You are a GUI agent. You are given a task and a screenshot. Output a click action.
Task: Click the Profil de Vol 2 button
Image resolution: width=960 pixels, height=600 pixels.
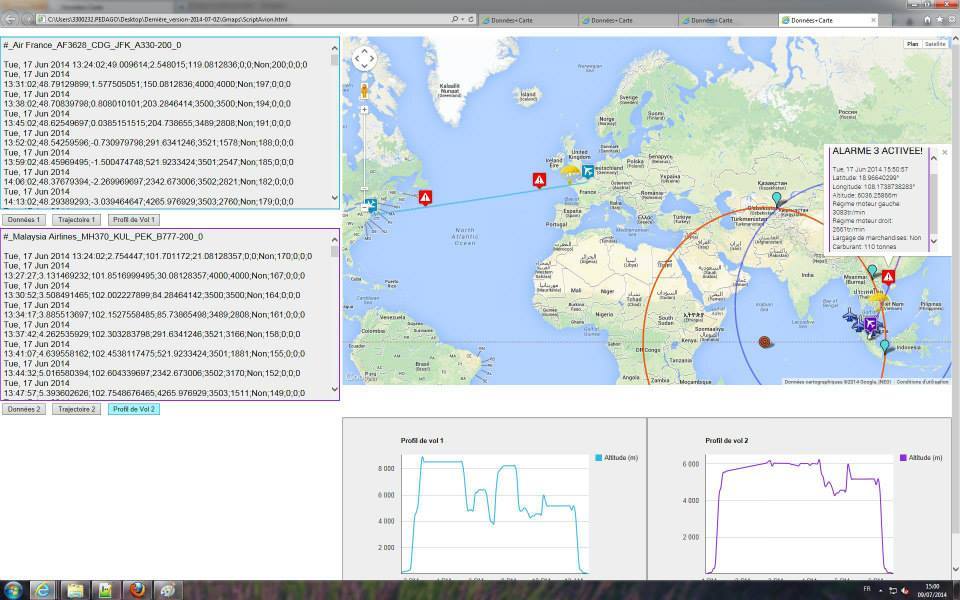click(133, 409)
